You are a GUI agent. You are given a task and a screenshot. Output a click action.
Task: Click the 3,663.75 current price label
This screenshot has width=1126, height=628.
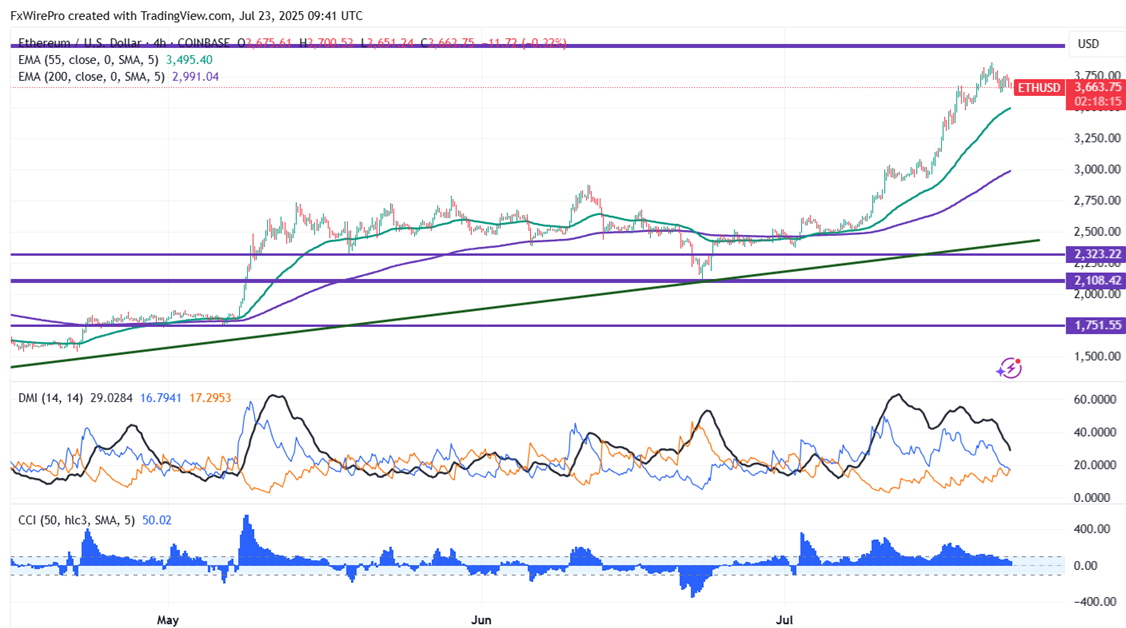pos(1097,87)
